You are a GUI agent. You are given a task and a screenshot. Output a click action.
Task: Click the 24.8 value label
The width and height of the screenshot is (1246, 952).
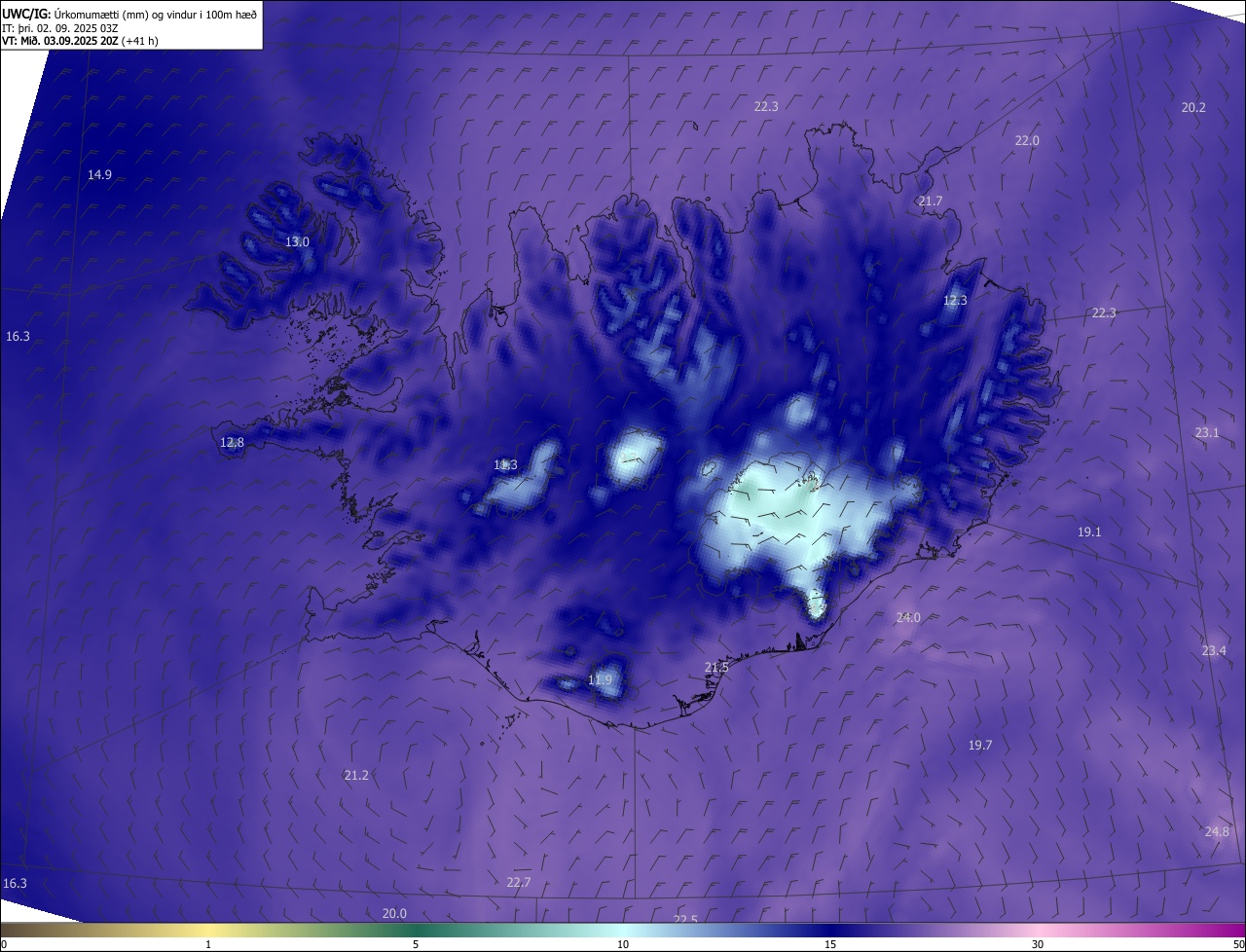(x=1217, y=831)
